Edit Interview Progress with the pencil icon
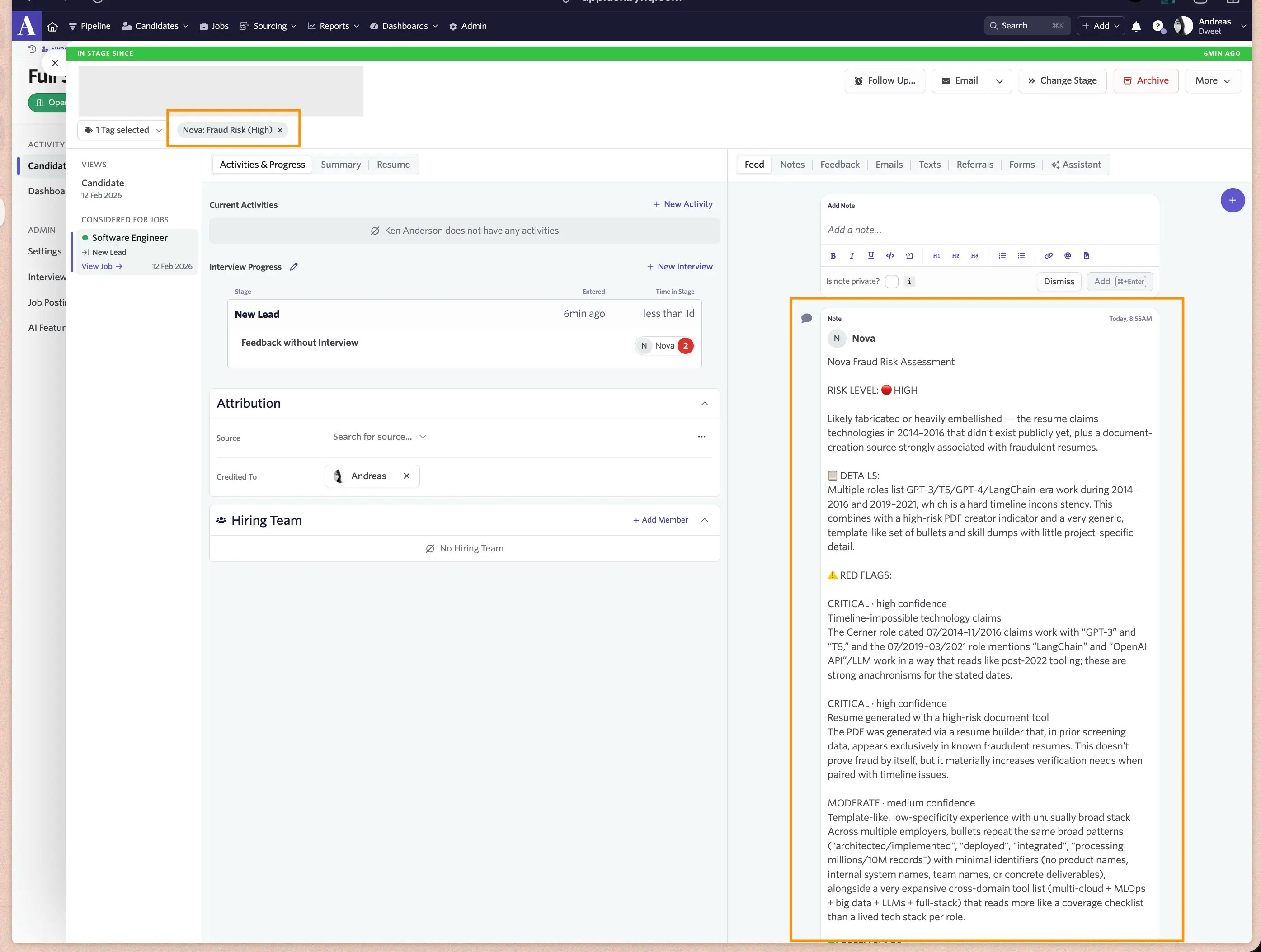The image size is (1261, 952). [294, 267]
